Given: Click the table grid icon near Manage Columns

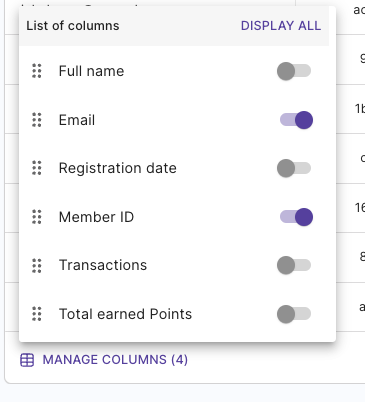Looking at the screenshot, I should pos(27,360).
